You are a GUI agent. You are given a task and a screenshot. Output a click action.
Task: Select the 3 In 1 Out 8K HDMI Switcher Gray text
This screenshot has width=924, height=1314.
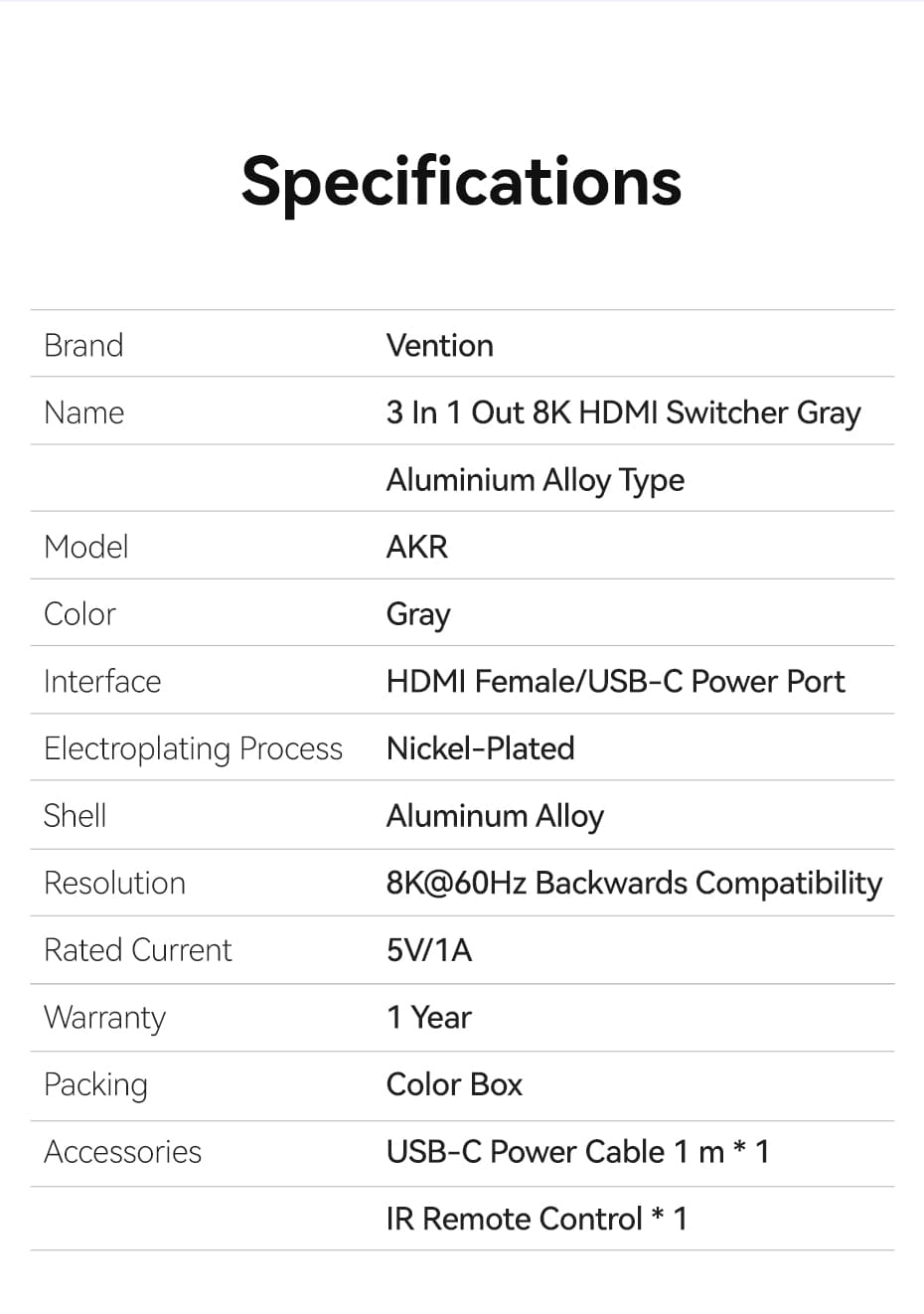623,412
